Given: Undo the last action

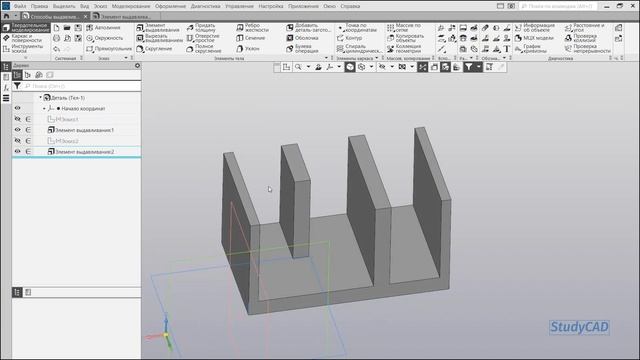Looking at the screenshot, I should 56,49.
